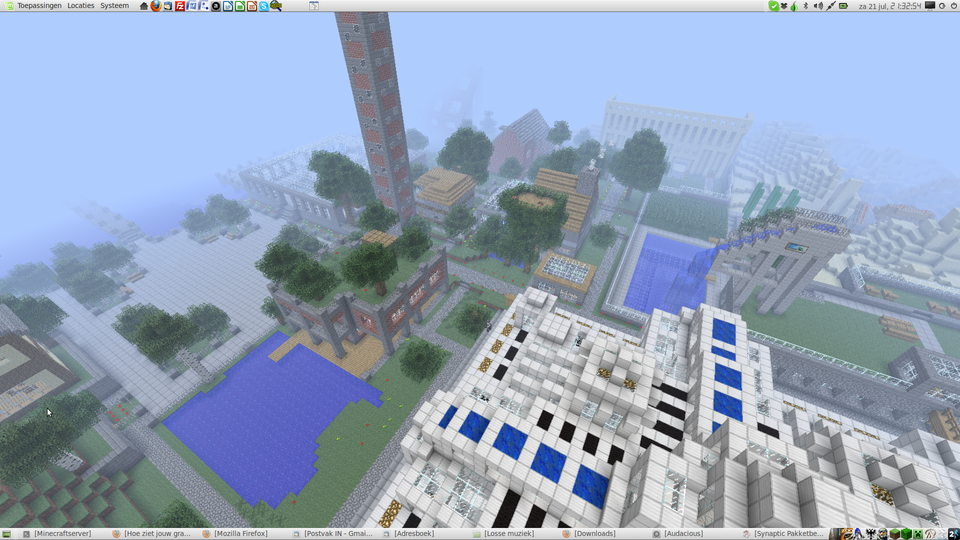Launch the Minecraft creeper face icon

(x=918, y=534)
